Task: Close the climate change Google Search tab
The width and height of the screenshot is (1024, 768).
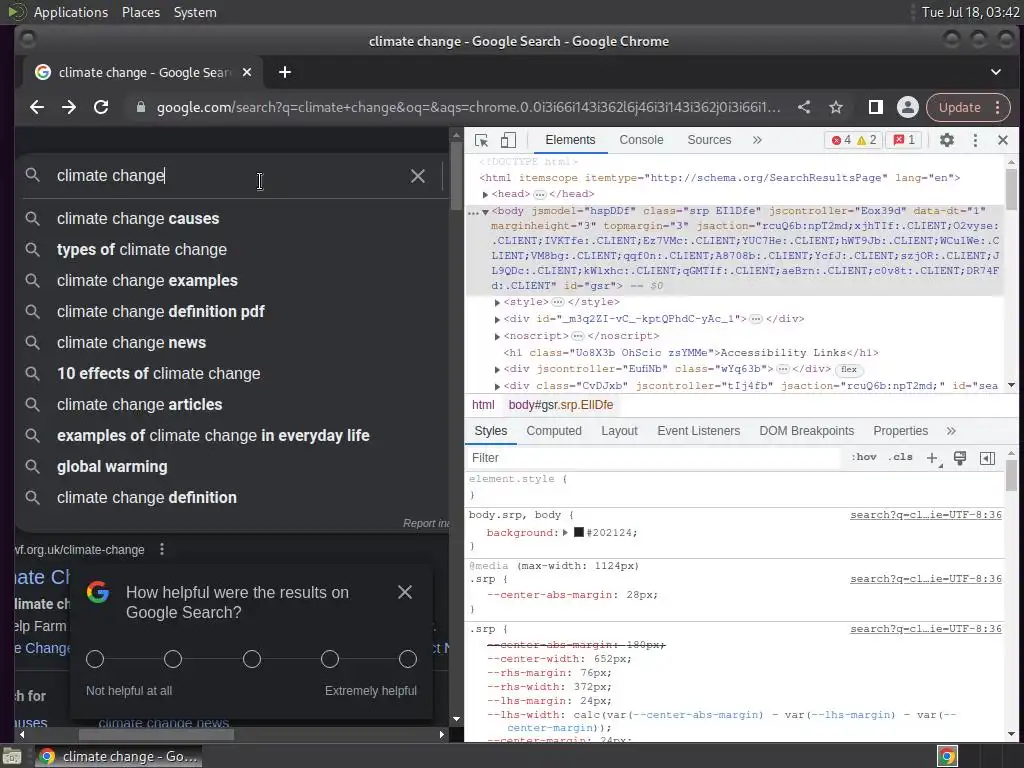Action: point(247,72)
